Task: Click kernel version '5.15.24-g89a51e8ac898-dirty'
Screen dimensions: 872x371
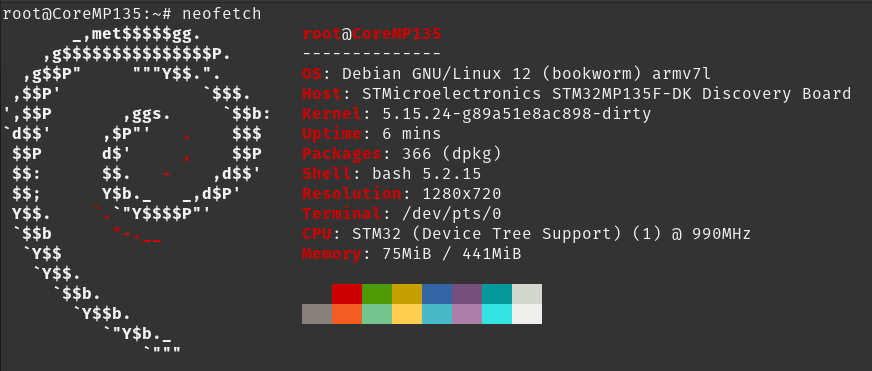Action: pyautogui.click(x=516, y=114)
